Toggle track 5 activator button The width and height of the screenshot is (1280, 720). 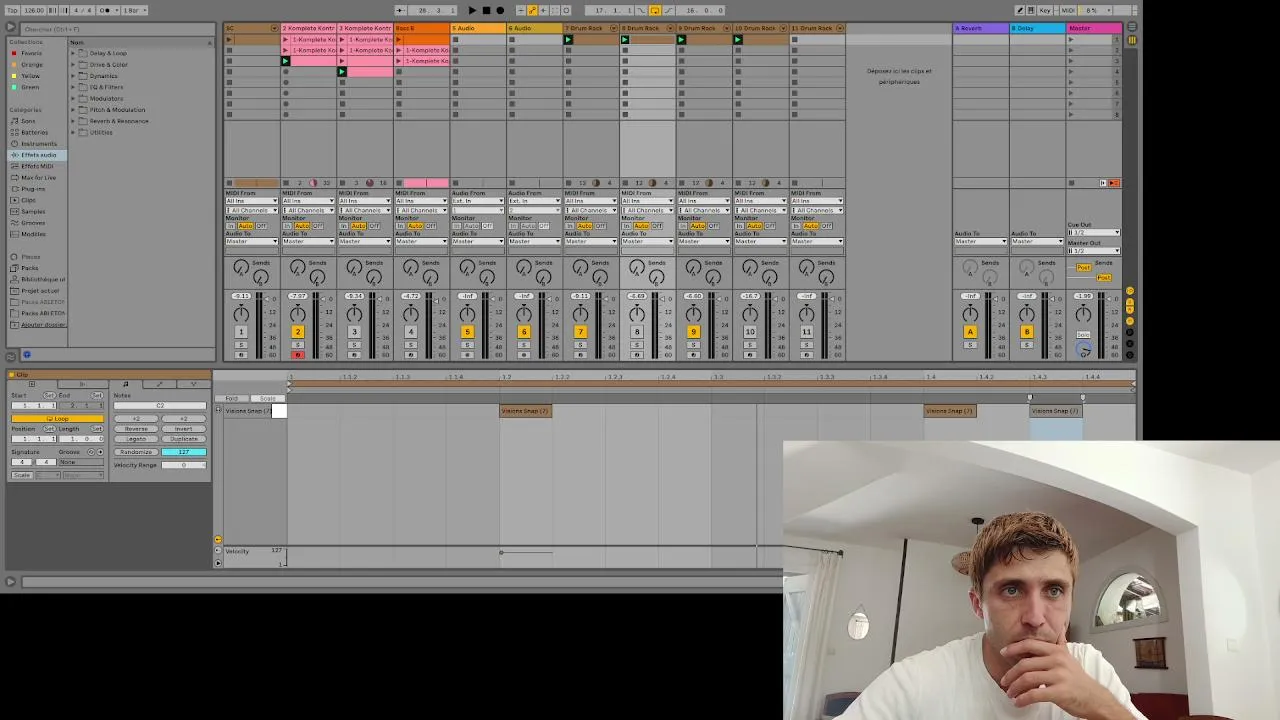pyautogui.click(x=467, y=332)
